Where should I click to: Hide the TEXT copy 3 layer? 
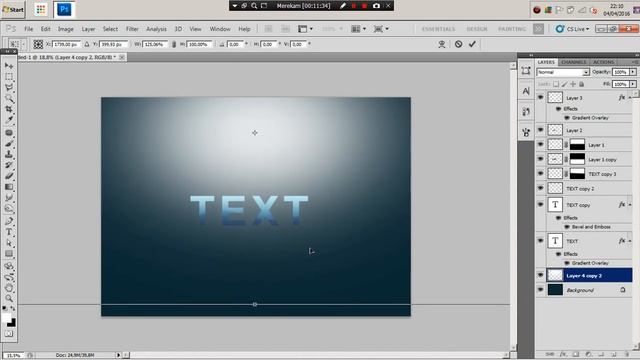tap(540, 174)
